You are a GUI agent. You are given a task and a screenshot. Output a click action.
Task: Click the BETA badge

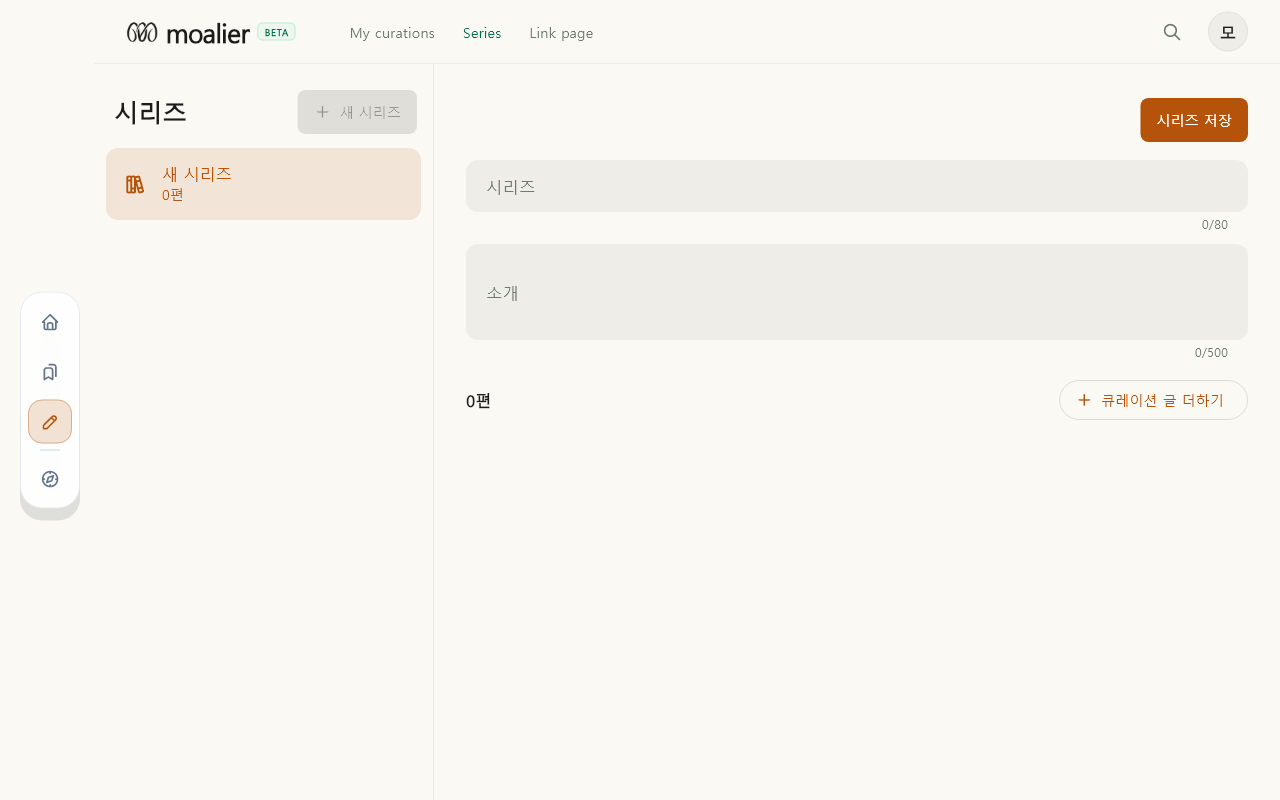276,32
